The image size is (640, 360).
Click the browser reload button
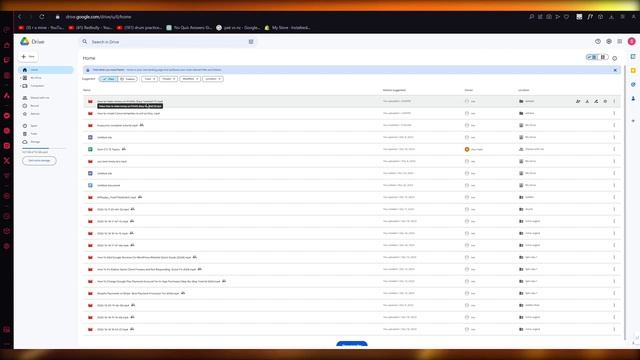[42, 17]
